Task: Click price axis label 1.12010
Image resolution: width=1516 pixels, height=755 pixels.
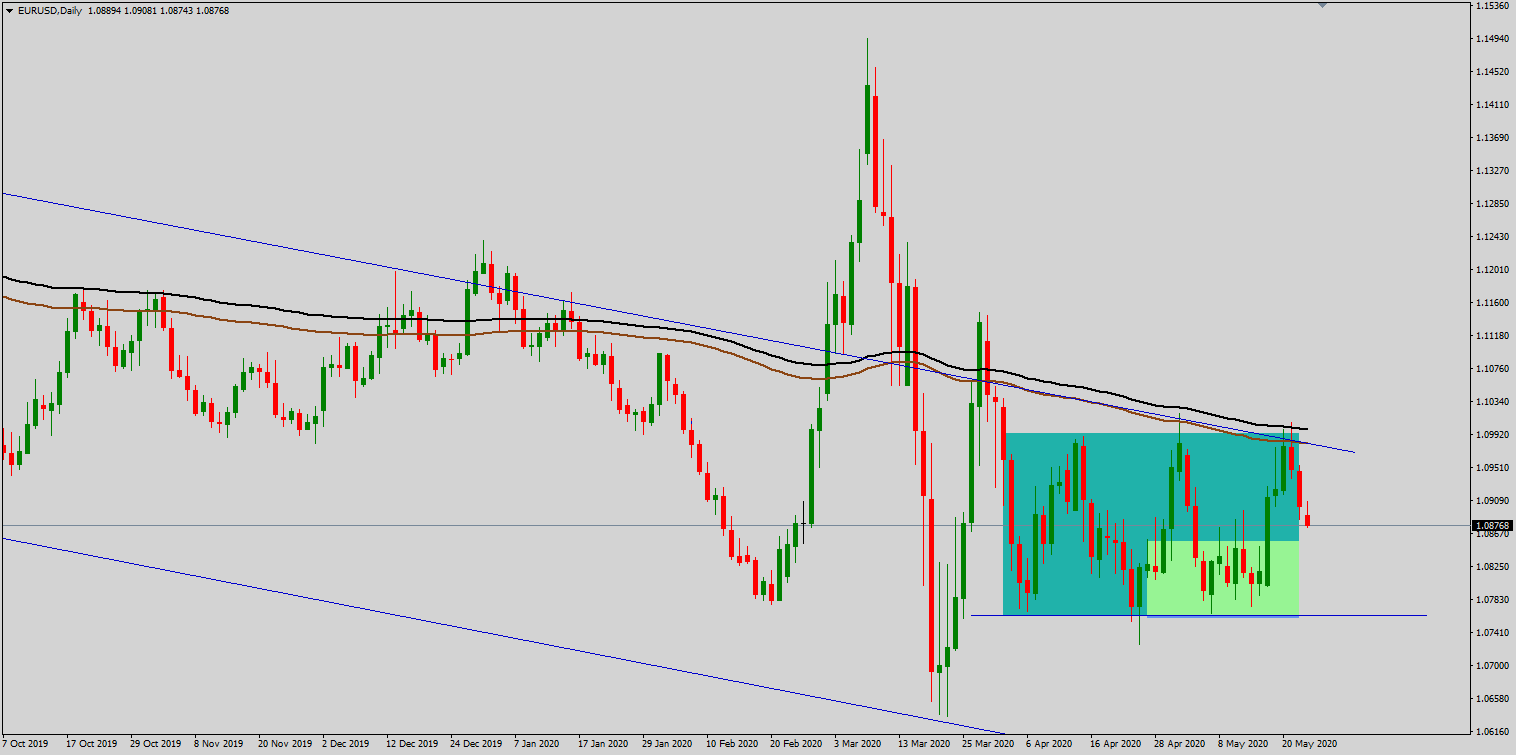Action: coord(1492,270)
